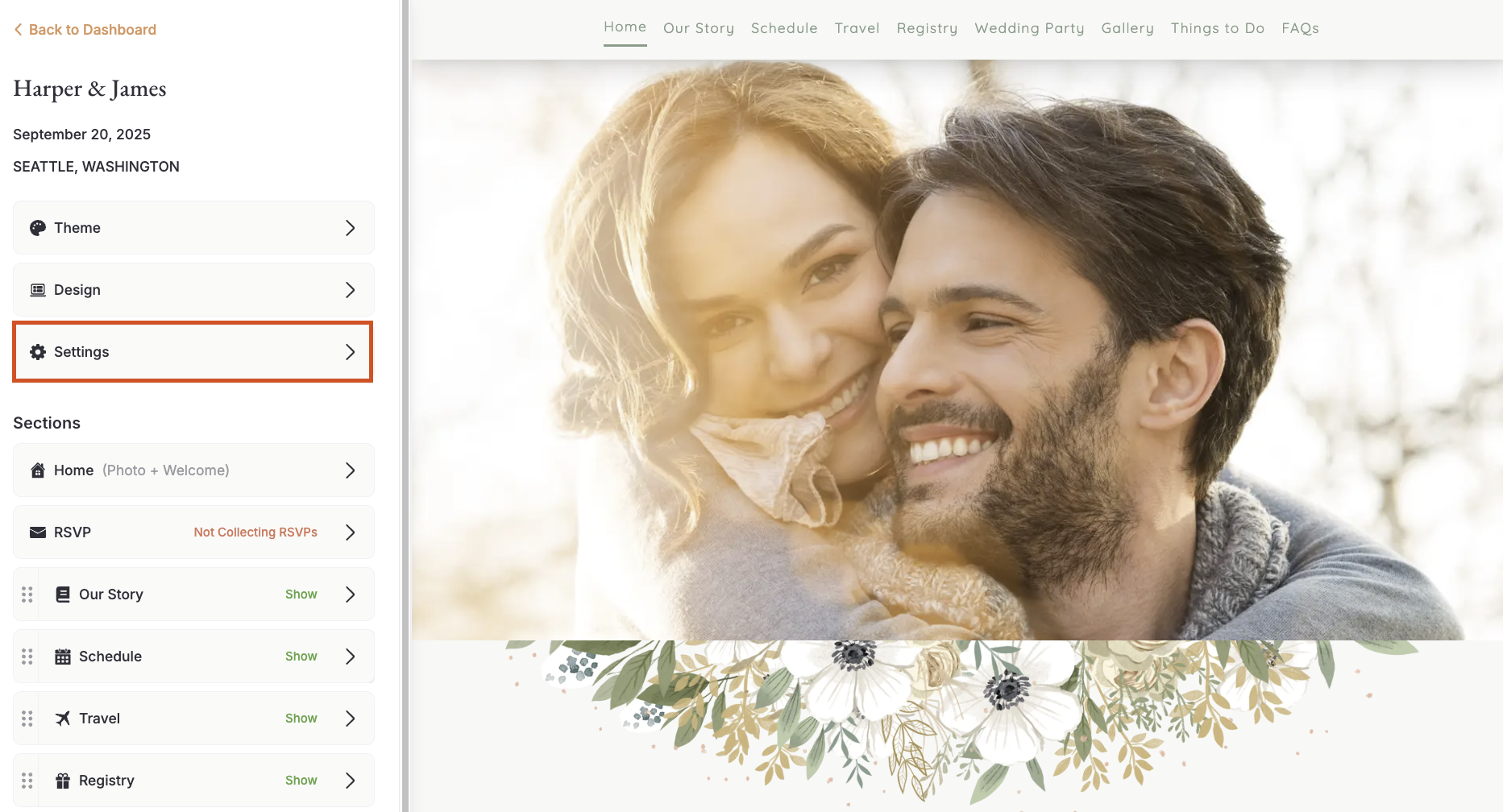The width and height of the screenshot is (1503, 812).
Task: Expand the Theme panel chevron
Action: click(351, 228)
